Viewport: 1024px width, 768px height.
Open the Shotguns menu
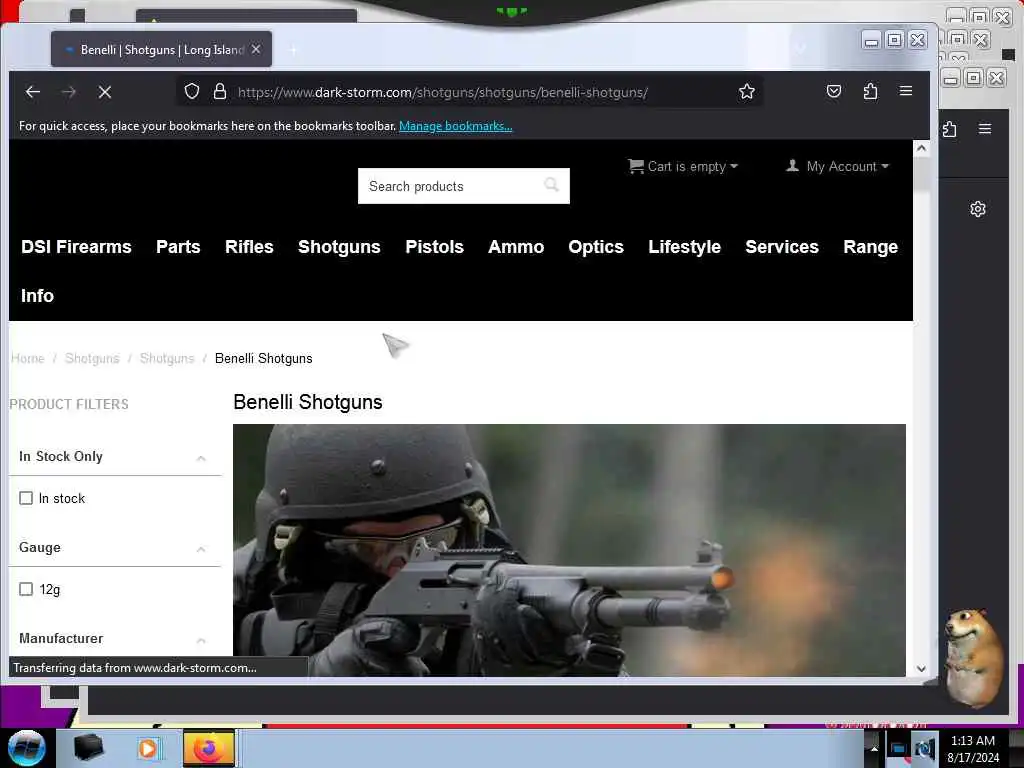339,247
